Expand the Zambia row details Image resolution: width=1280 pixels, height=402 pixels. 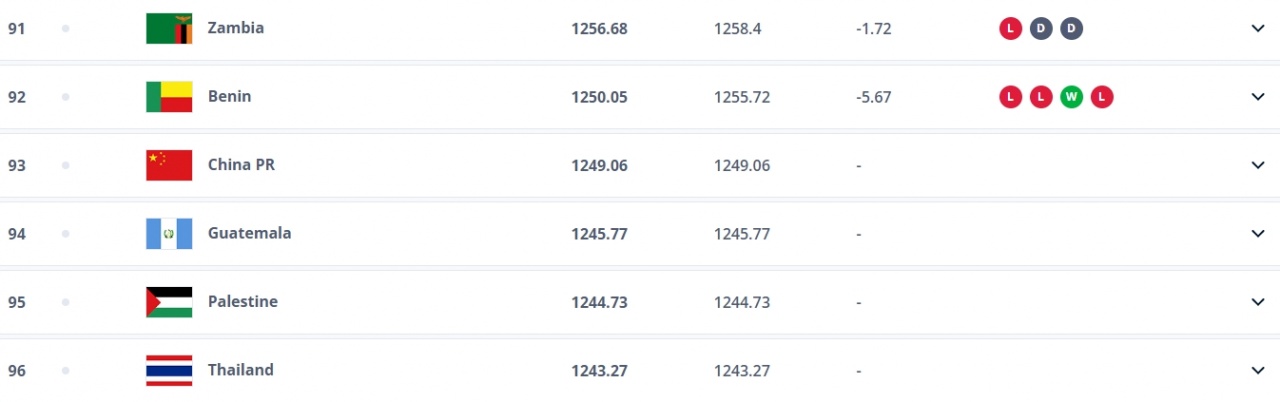coord(1258,28)
